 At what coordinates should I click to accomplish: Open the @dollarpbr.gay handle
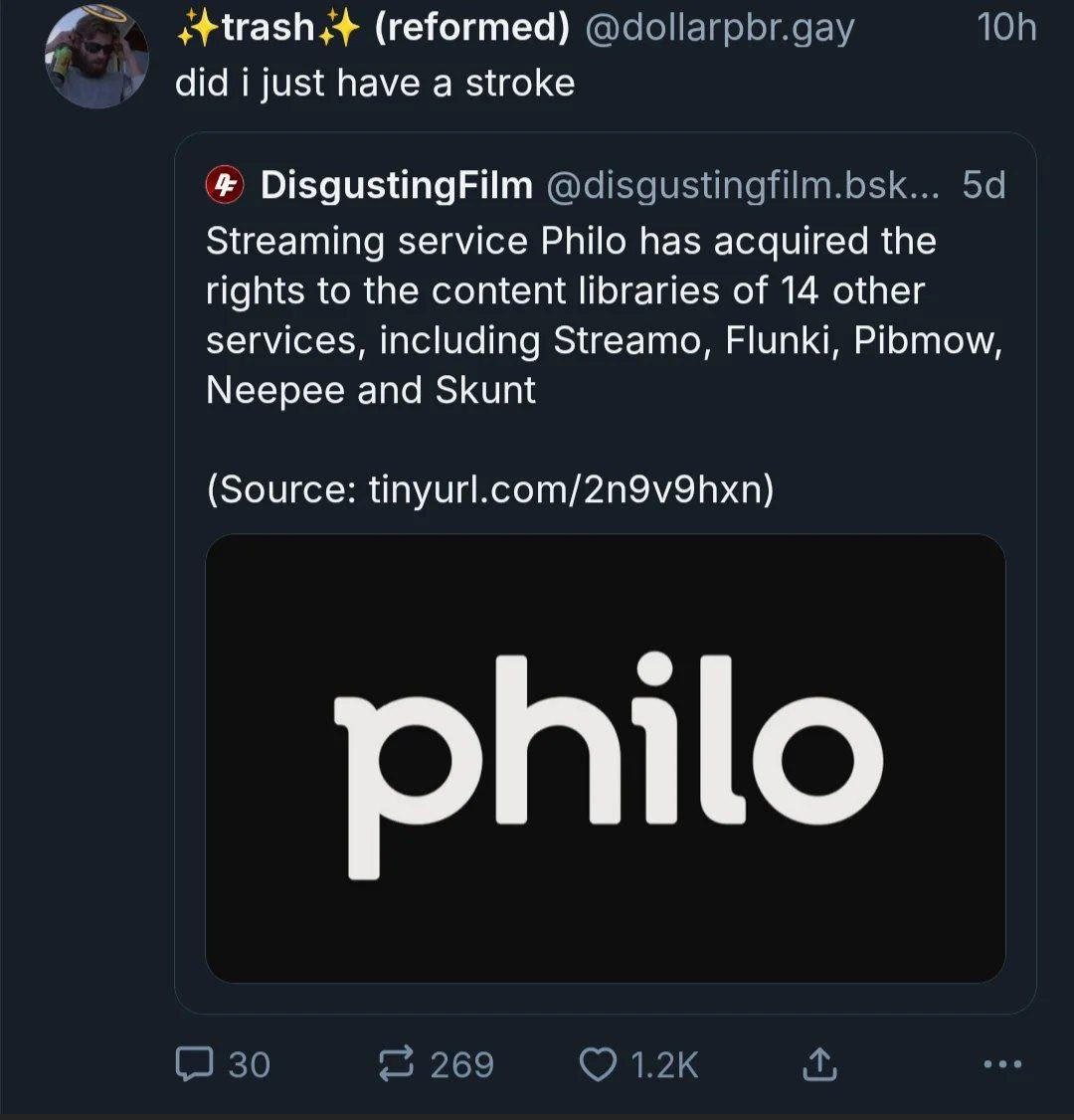pyautogui.click(x=719, y=29)
